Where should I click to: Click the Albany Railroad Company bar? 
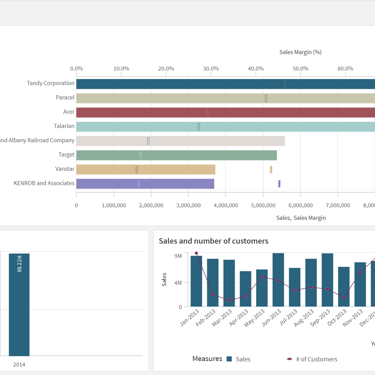(x=180, y=141)
